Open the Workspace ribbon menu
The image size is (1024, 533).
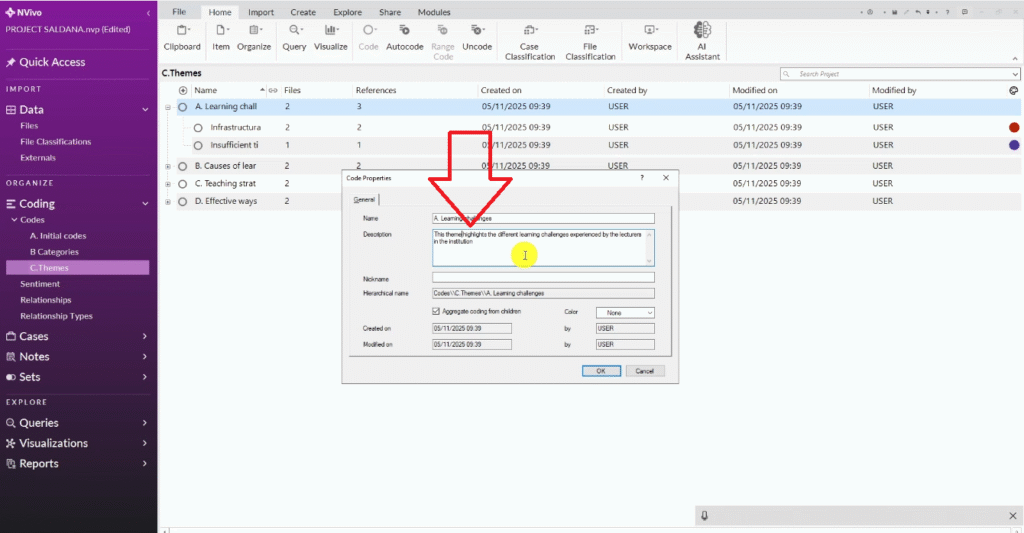coord(650,38)
